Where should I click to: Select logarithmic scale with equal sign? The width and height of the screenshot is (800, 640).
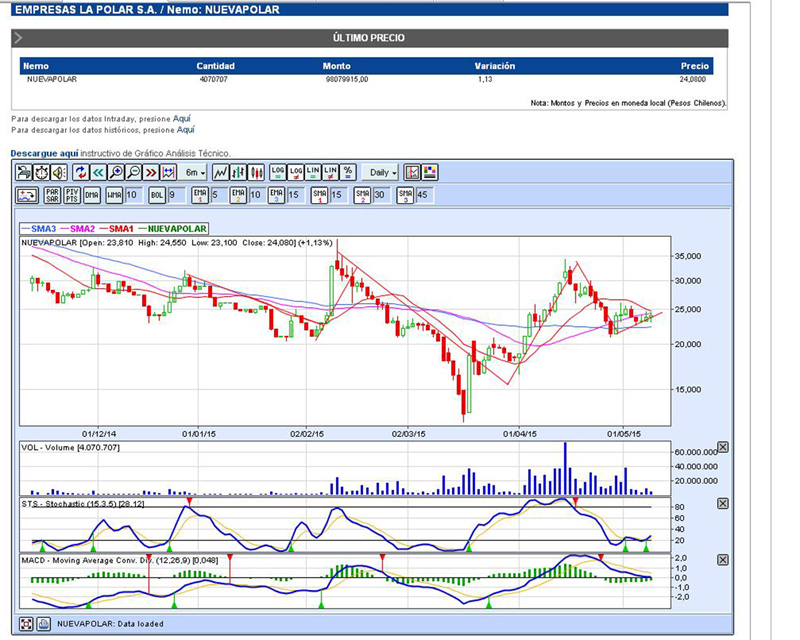(x=278, y=173)
